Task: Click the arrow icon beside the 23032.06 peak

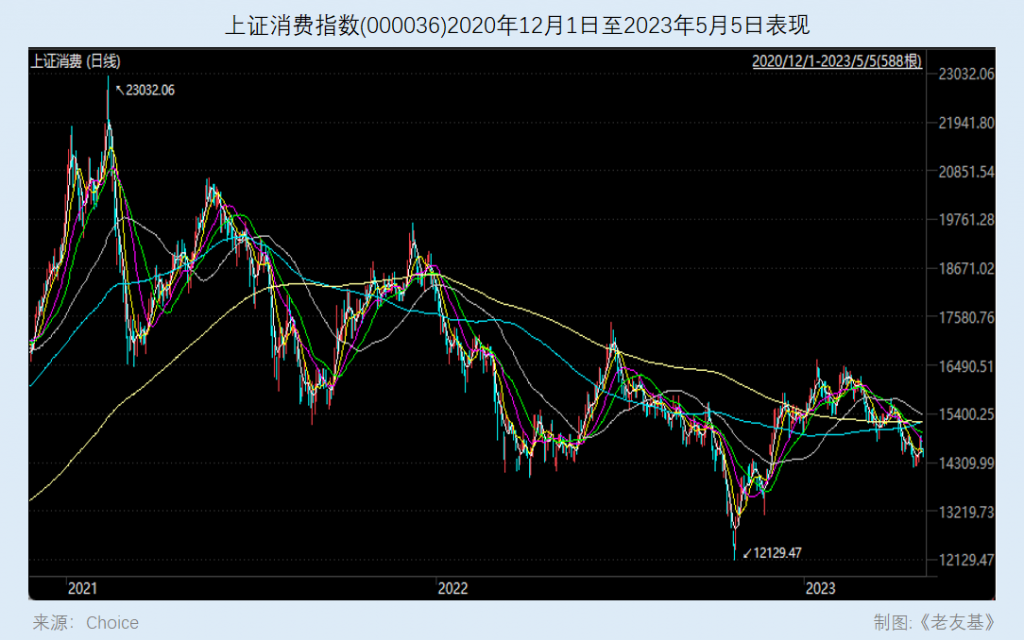Action: [x=119, y=90]
